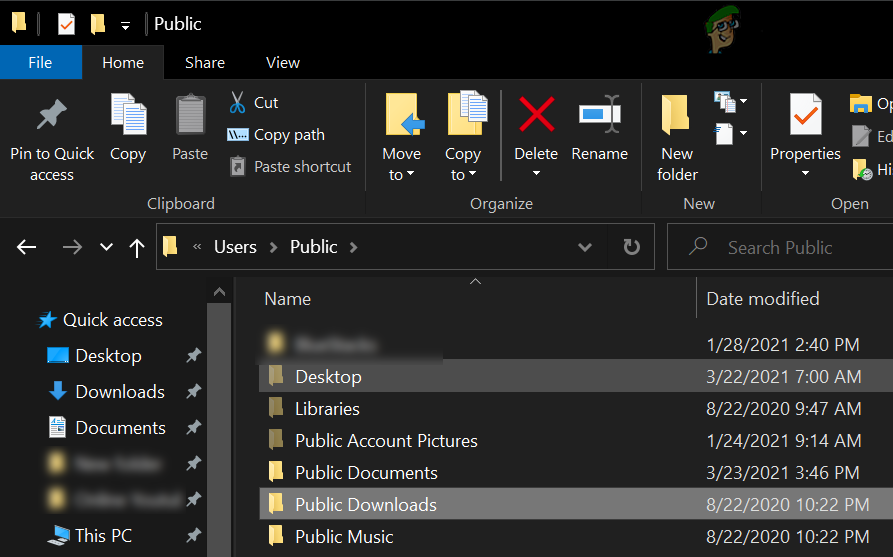893x557 pixels.
Task: Sort by the Date modified column header
Action: coord(762,299)
